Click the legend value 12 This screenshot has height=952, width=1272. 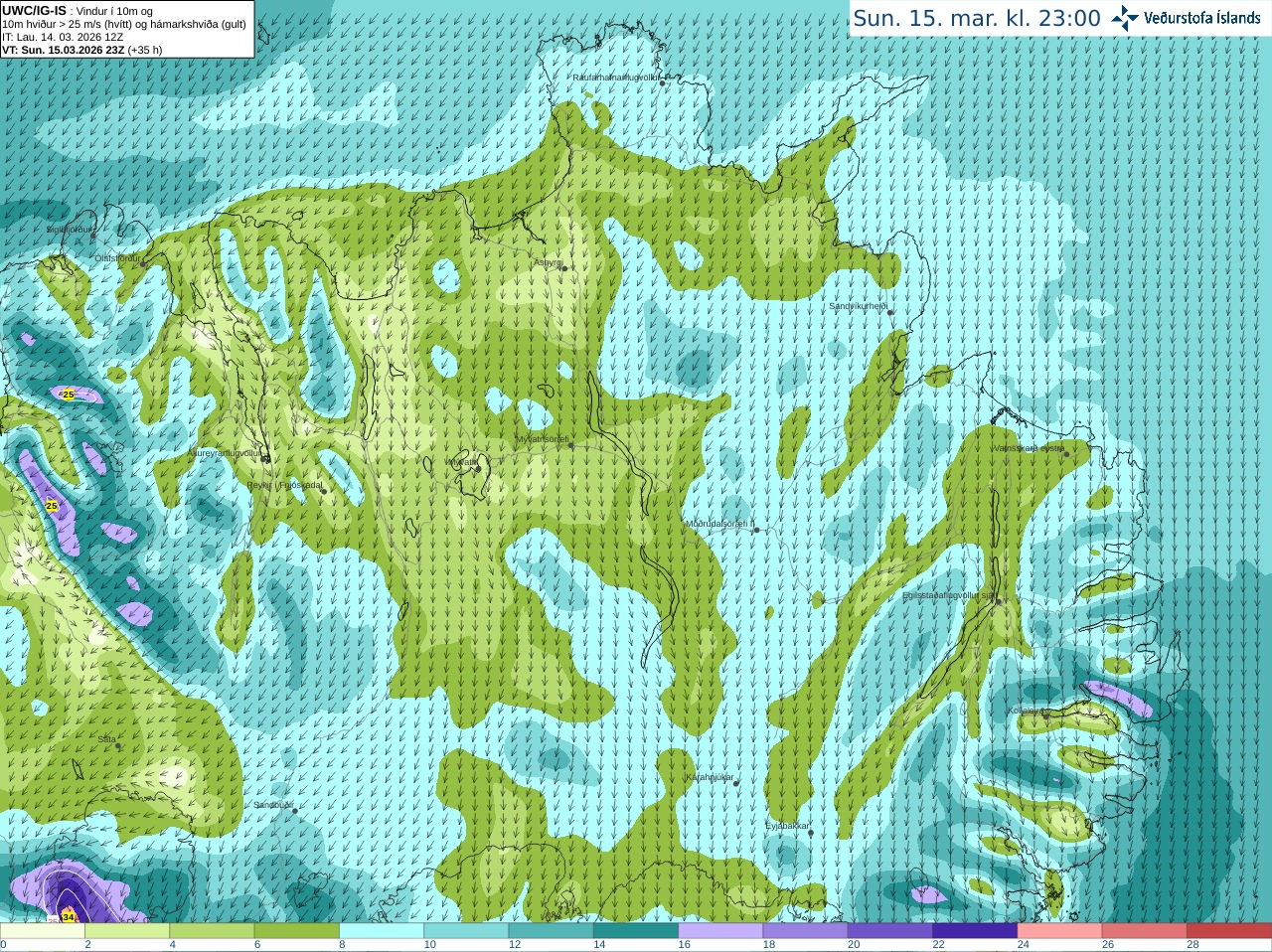(515, 945)
